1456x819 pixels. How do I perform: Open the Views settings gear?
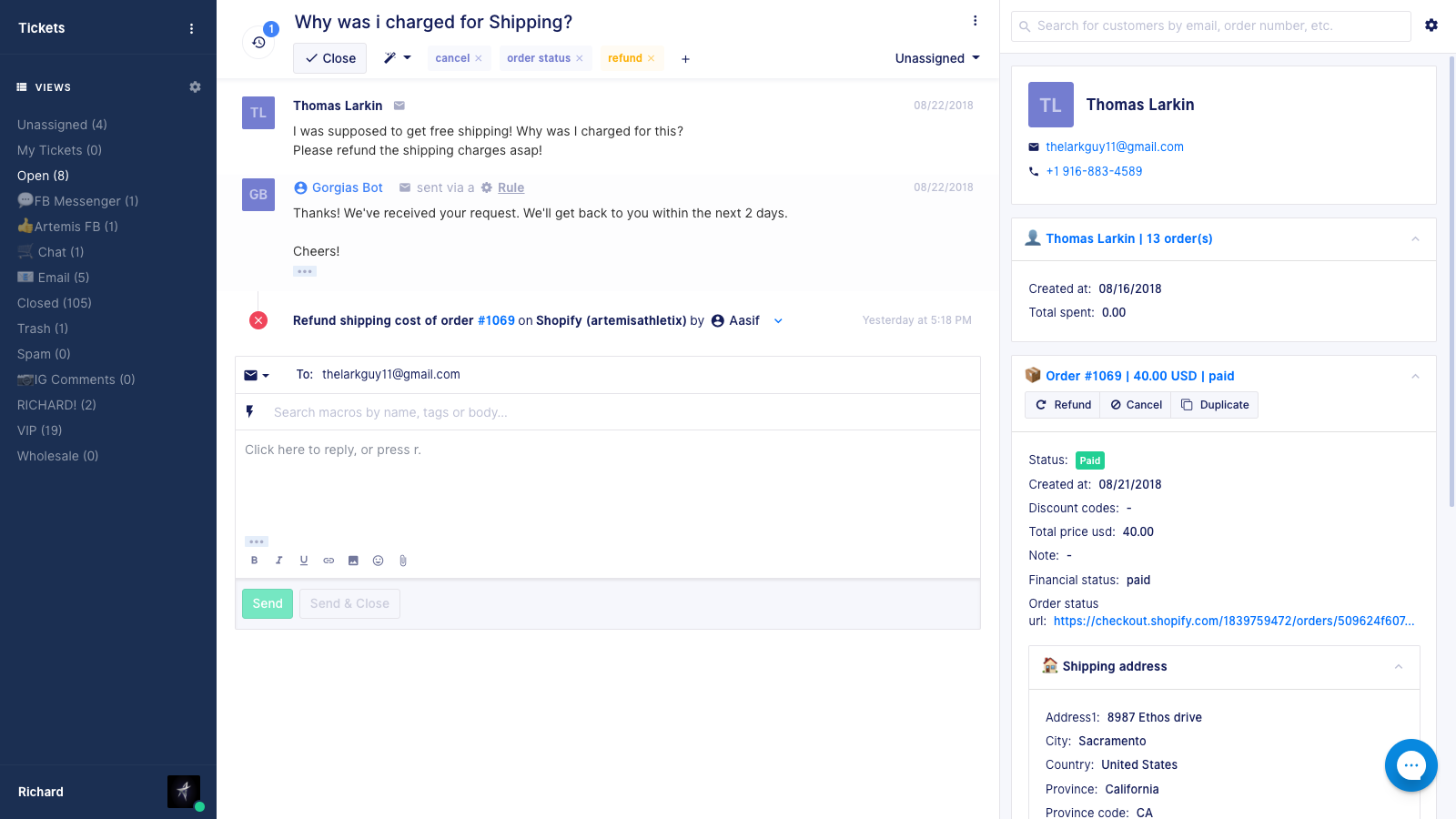195,87
